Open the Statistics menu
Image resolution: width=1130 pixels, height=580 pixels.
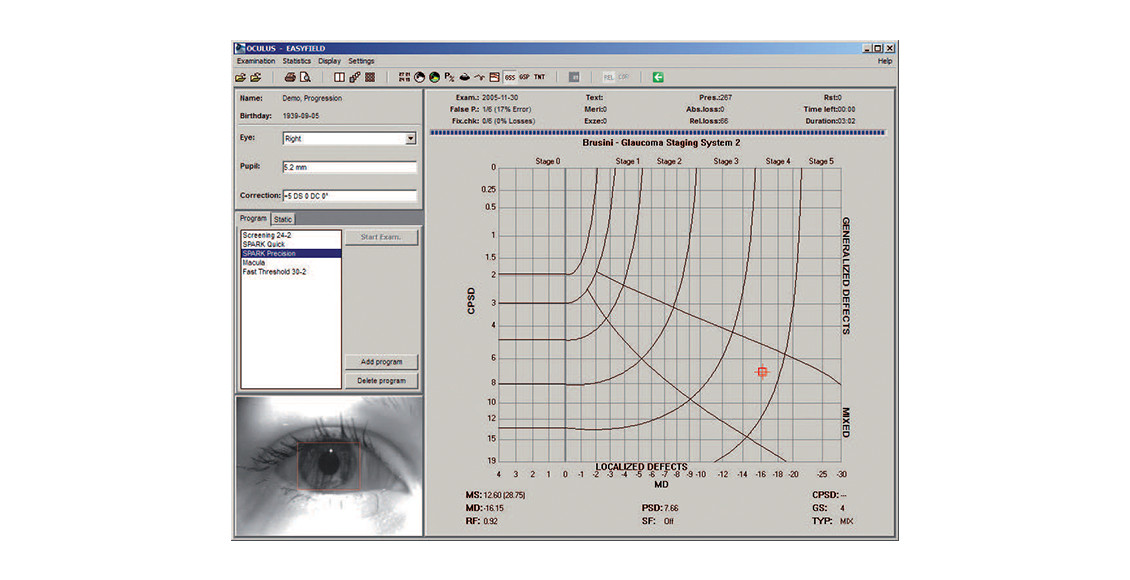[297, 61]
